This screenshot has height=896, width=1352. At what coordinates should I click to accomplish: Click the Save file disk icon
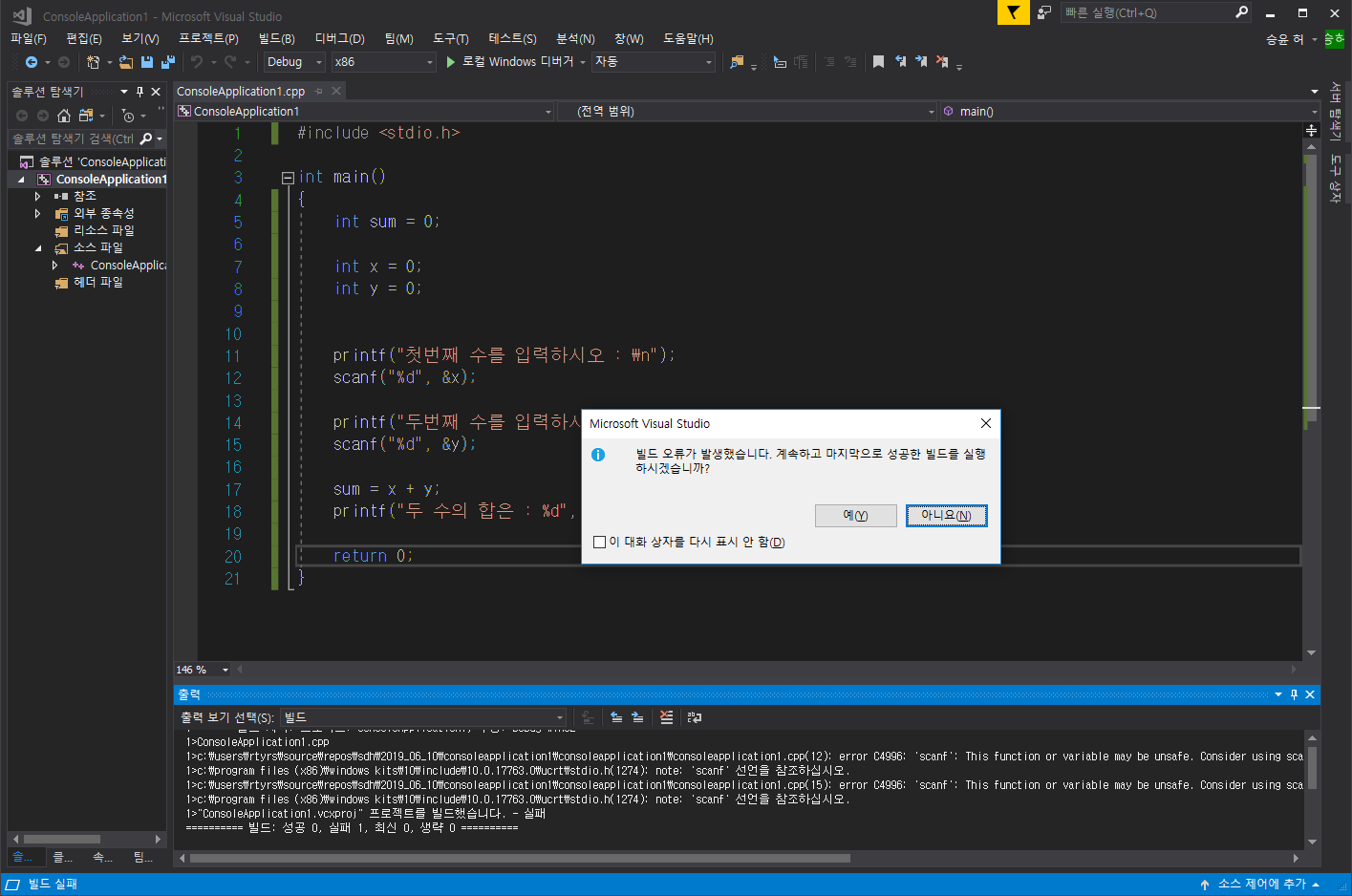coord(147,62)
